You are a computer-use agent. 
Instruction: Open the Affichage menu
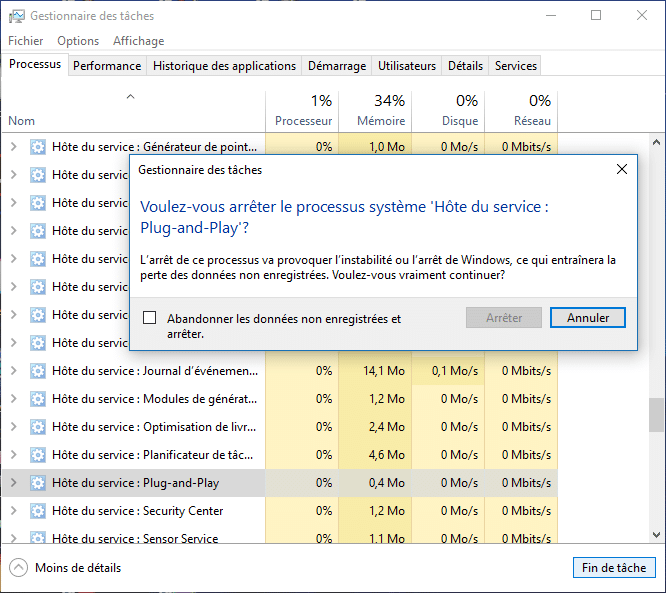click(x=138, y=41)
